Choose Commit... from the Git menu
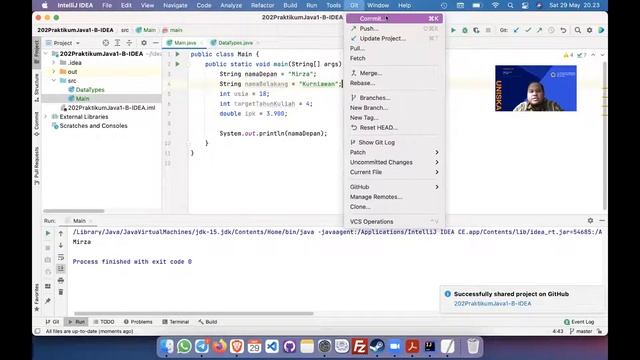640x360 pixels. coord(394,18)
